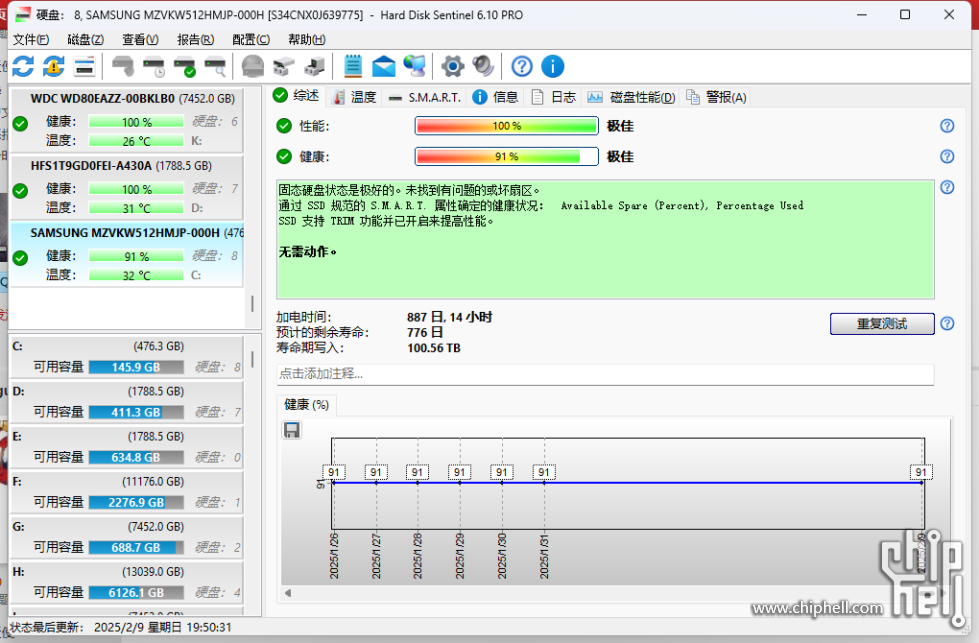Click the help icon beside performance bar
Screen dimensions: 979x643
(947, 126)
